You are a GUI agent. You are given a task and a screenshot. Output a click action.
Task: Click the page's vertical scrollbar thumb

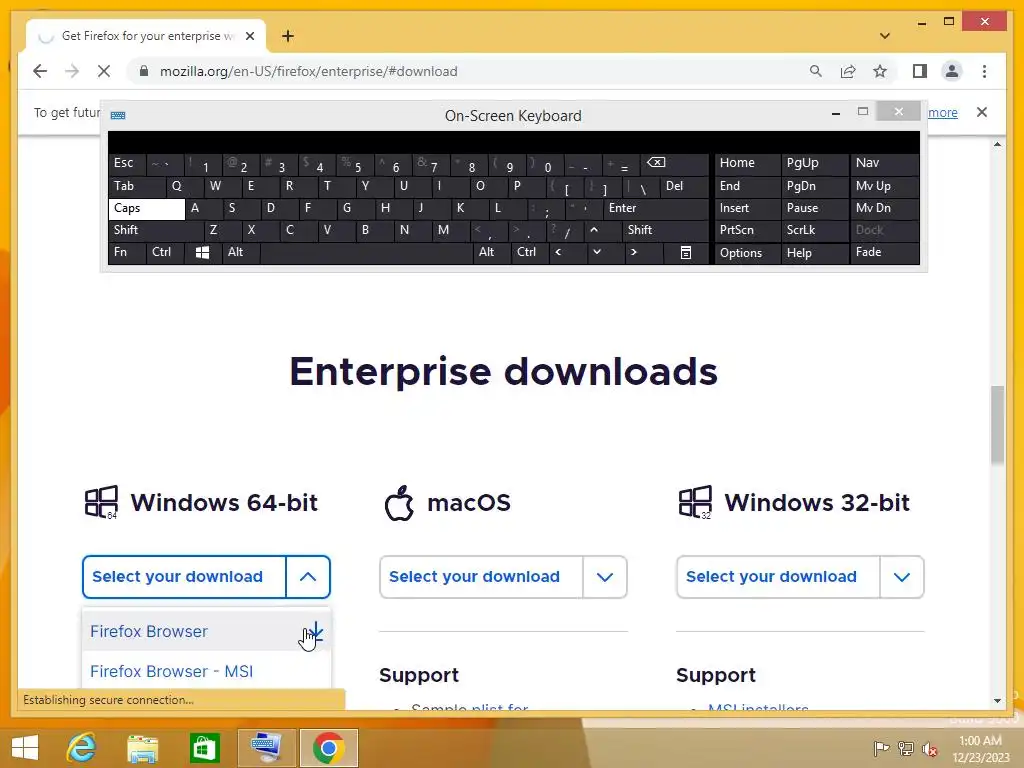click(x=997, y=425)
